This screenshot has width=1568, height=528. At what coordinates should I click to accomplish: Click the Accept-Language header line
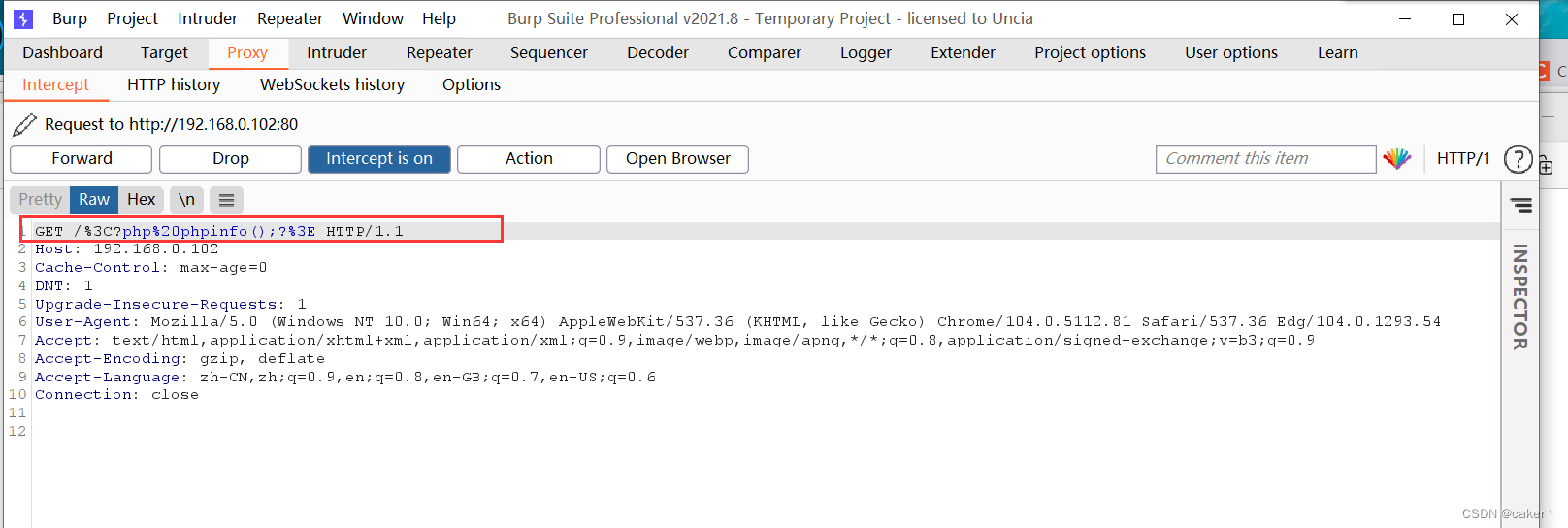[345, 378]
